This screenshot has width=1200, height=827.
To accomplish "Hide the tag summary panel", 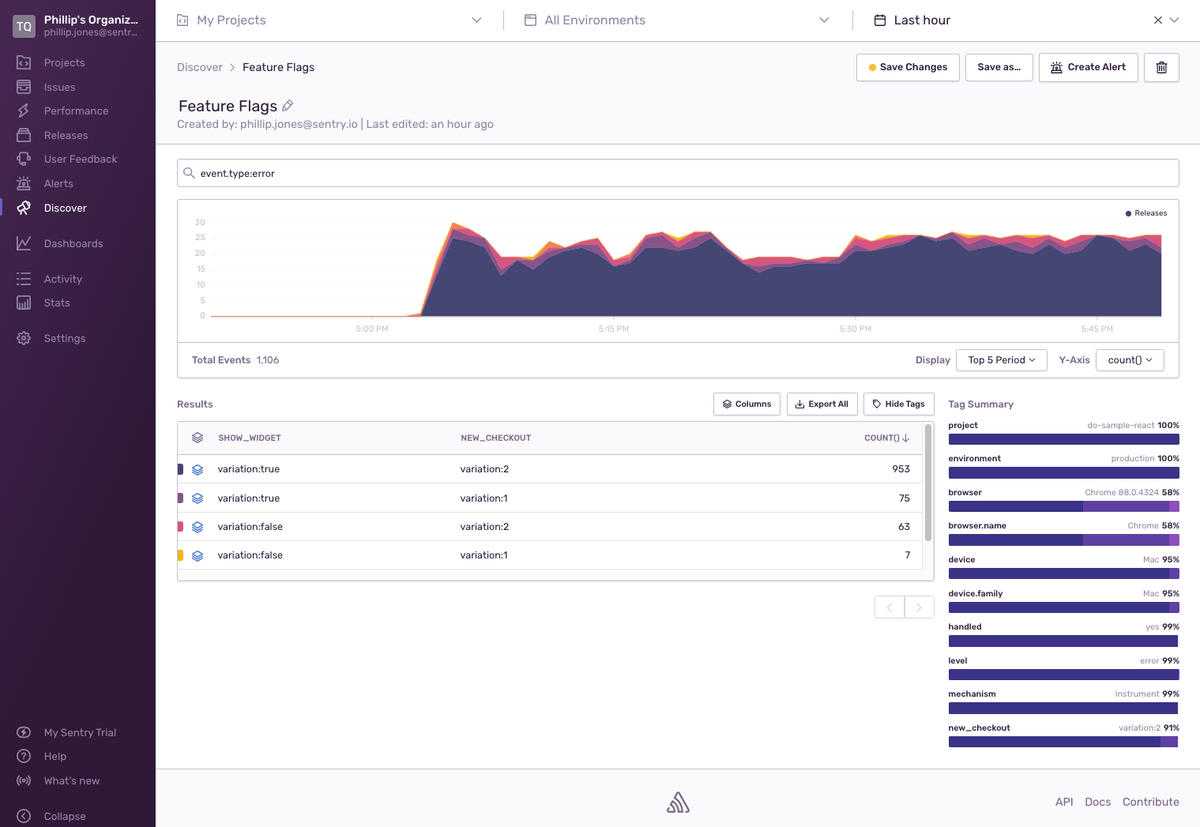I will pos(898,404).
